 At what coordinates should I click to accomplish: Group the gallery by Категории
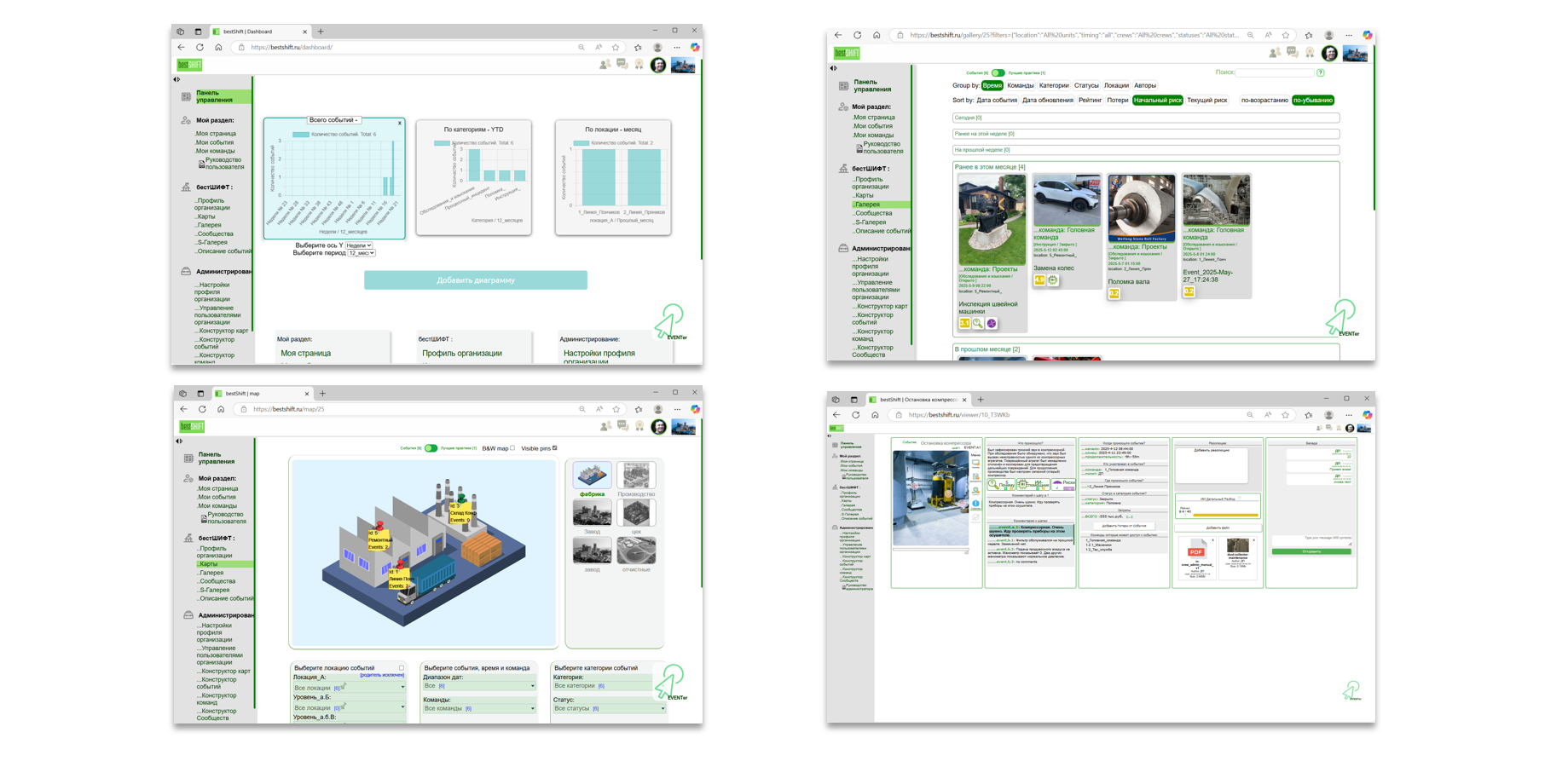coord(1054,85)
